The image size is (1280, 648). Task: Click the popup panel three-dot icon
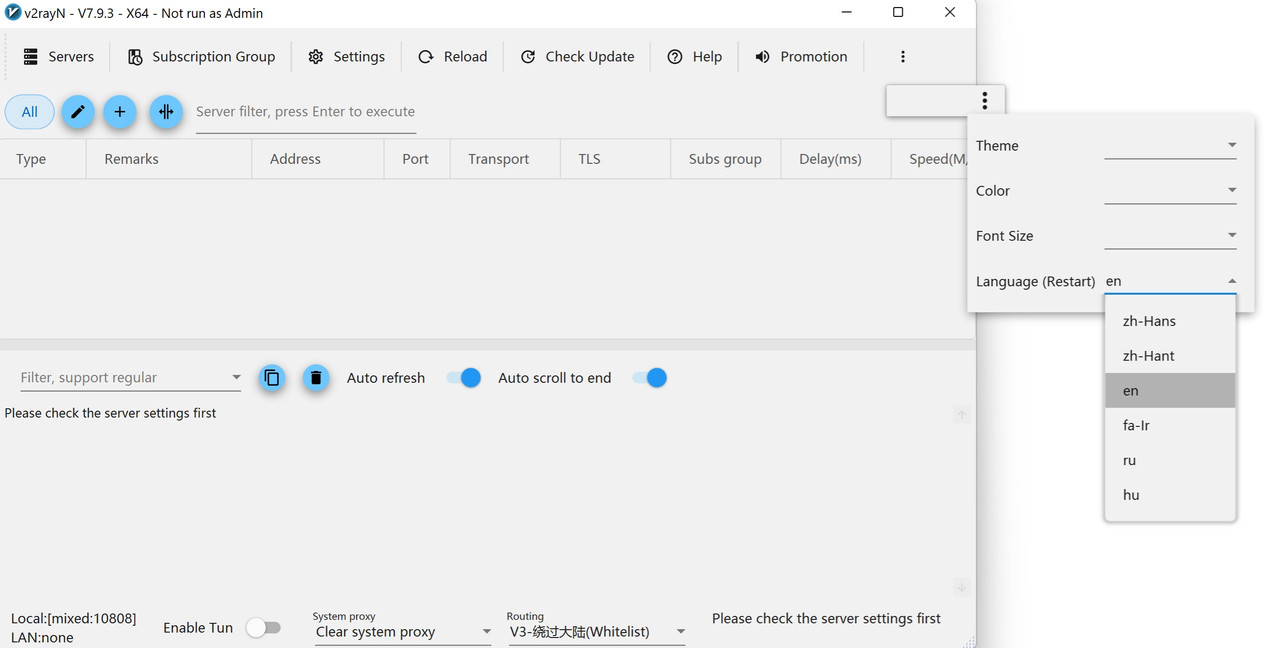pos(985,100)
